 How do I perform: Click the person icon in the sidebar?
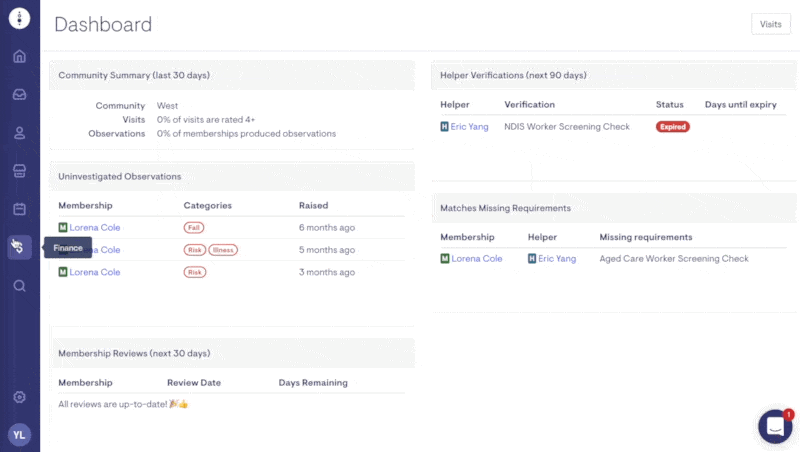point(19,133)
